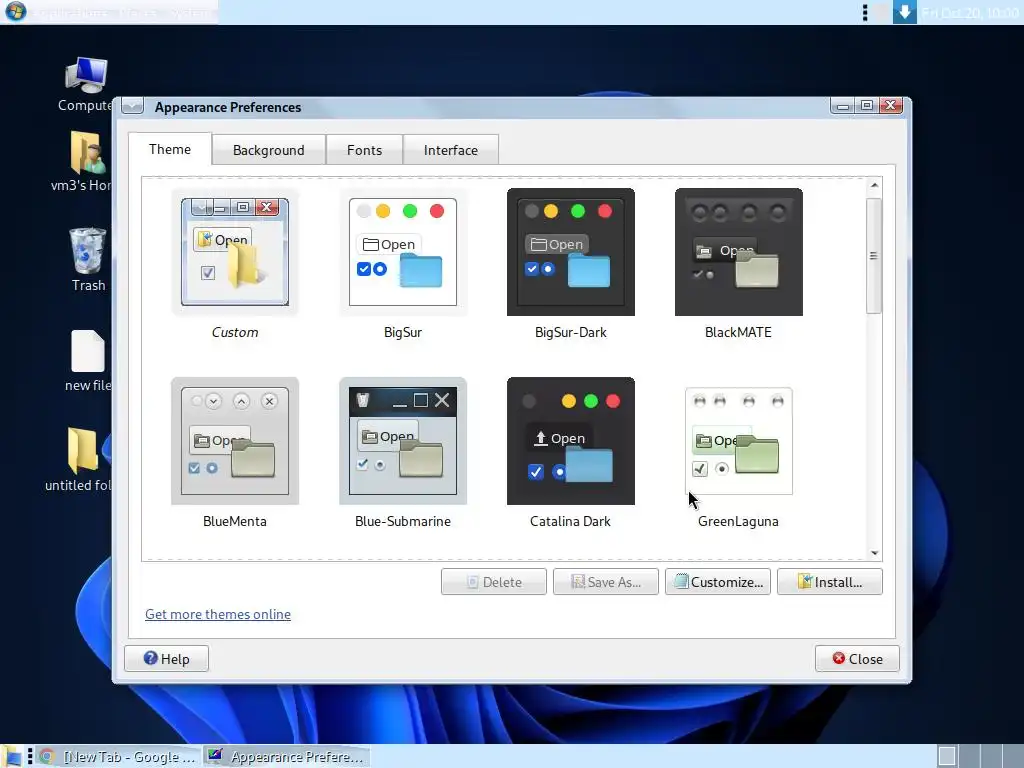
Task: Open the start menu orb in the top panel
Action: [x=16, y=12]
